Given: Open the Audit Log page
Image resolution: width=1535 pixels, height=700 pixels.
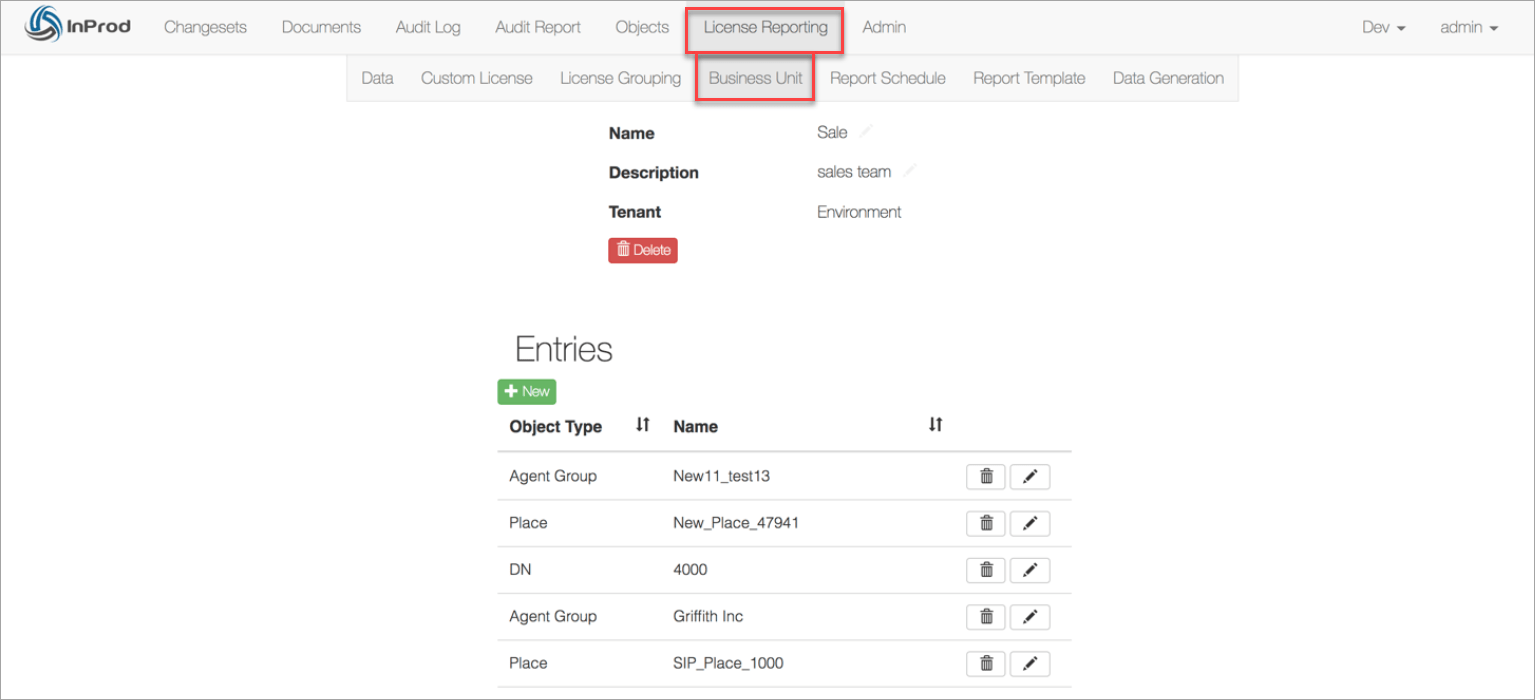Looking at the screenshot, I should (428, 28).
